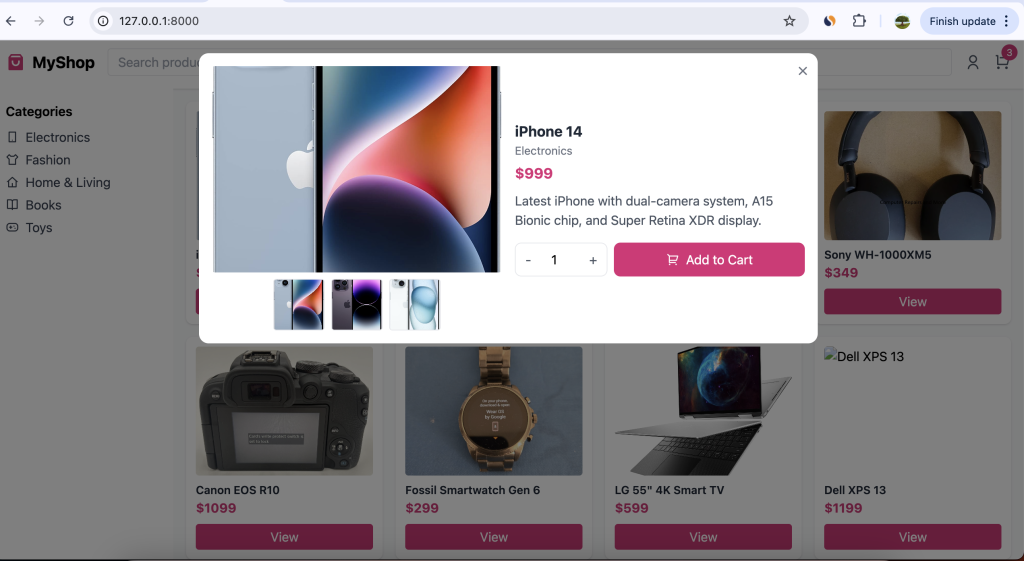Open the shopping cart icon
The image size is (1024, 561).
tap(1001, 62)
